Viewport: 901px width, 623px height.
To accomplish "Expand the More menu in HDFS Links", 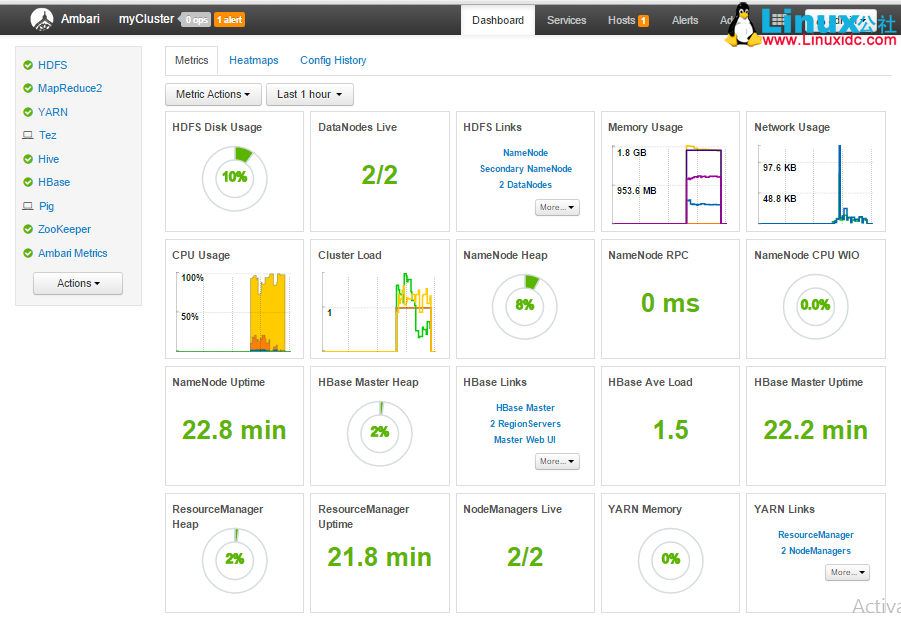I will coord(557,207).
